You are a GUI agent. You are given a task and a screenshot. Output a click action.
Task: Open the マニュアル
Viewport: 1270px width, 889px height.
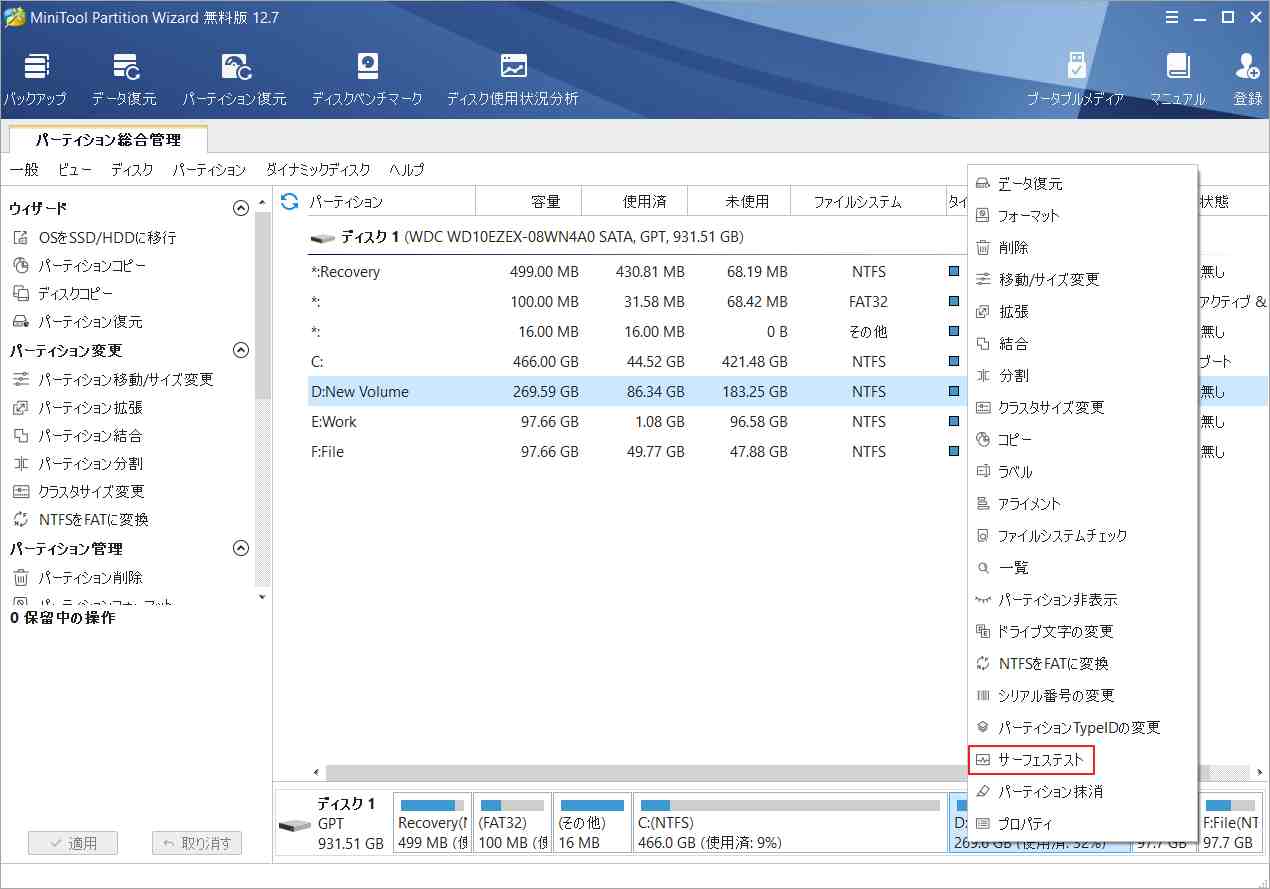click(1178, 75)
